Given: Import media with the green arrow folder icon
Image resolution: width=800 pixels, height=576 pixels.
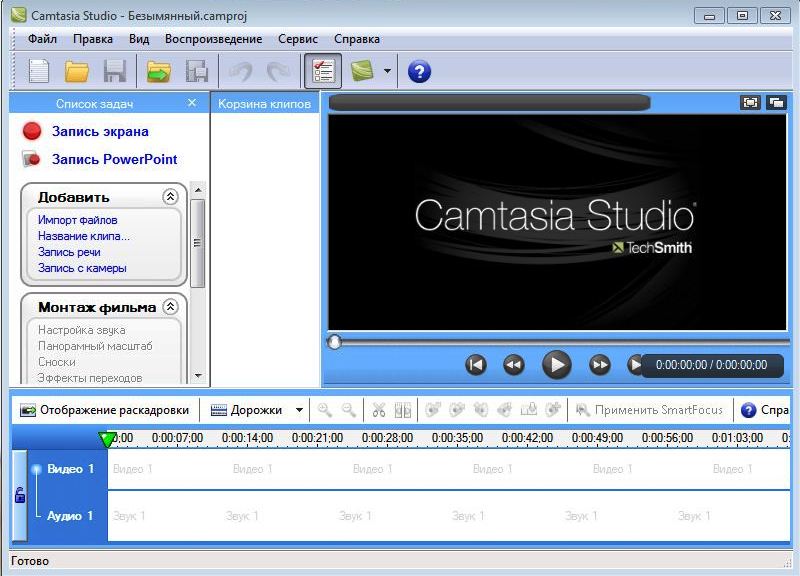Looking at the screenshot, I should point(159,71).
